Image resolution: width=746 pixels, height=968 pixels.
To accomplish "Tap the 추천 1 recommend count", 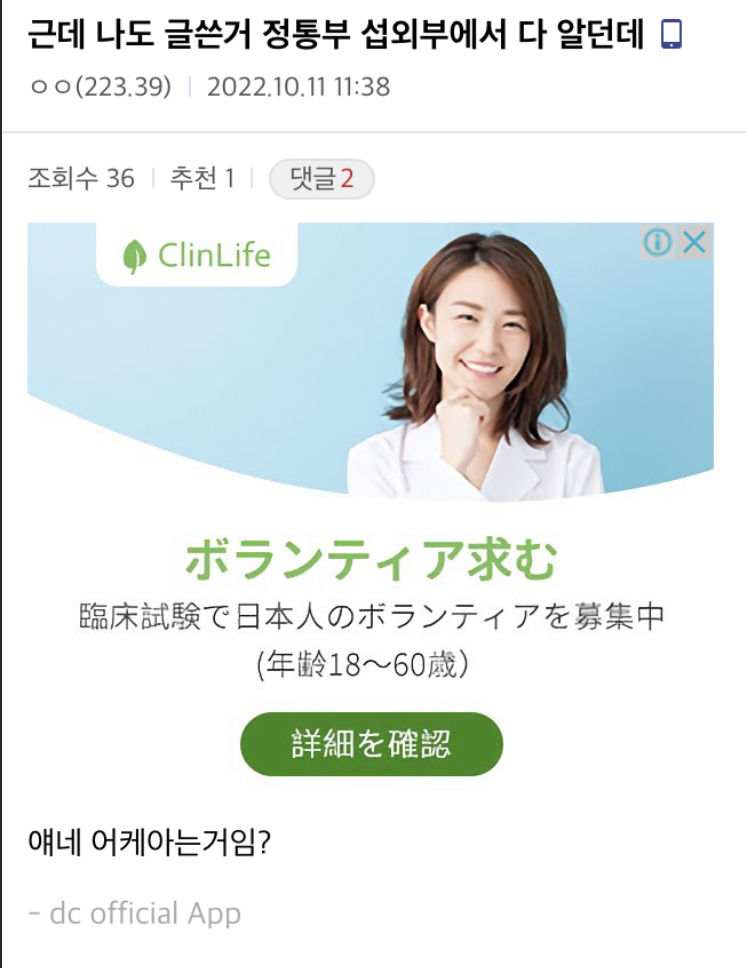I will [203, 179].
